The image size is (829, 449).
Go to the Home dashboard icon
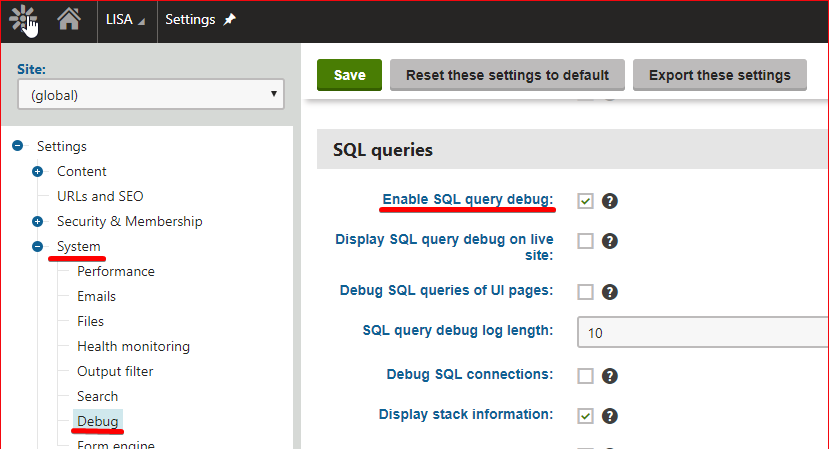(69, 20)
